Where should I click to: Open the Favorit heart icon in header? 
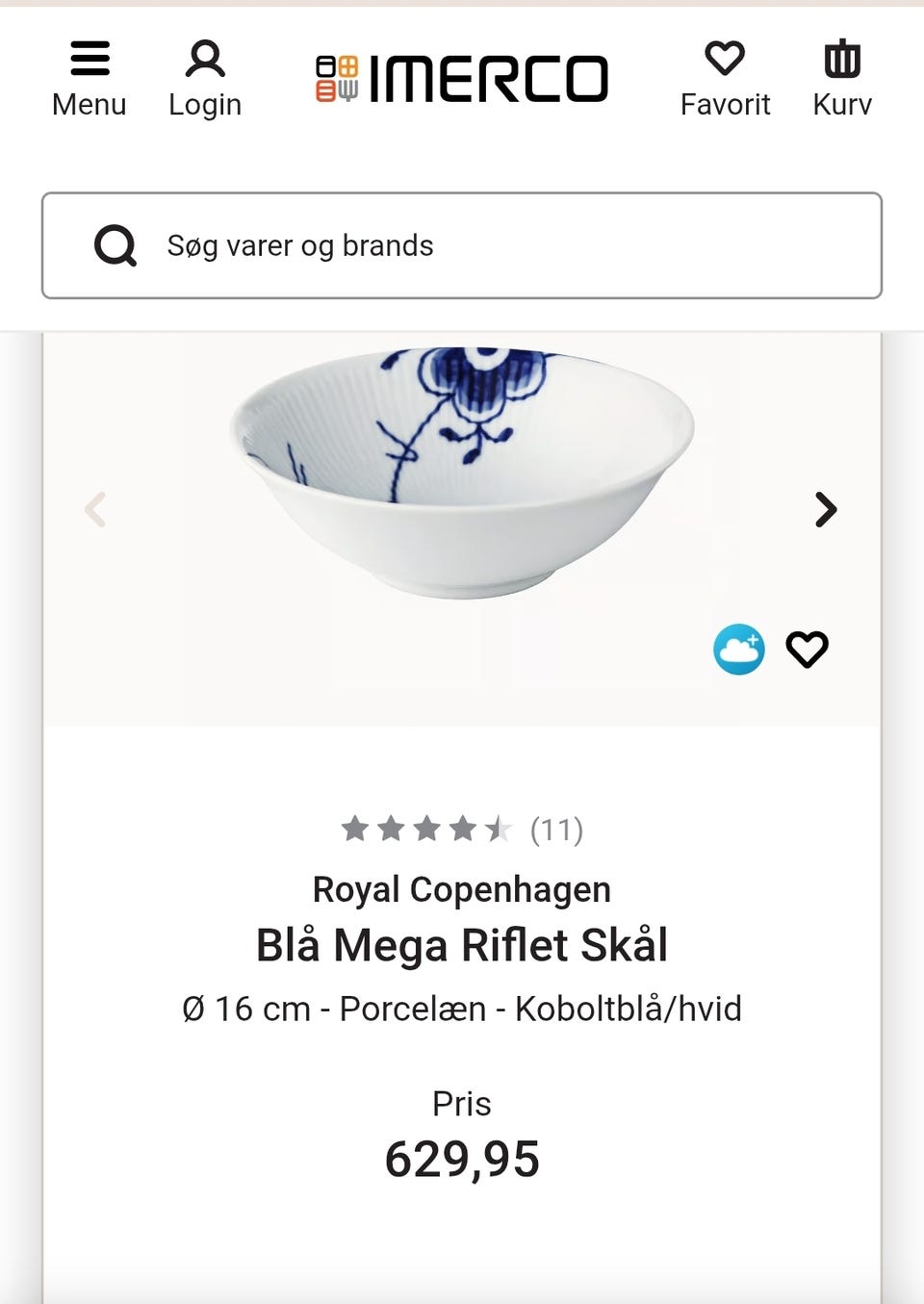click(x=725, y=58)
